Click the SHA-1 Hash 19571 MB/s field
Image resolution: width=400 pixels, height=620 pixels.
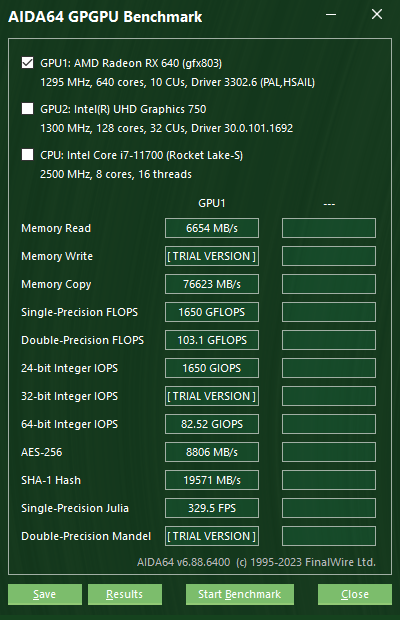212,480
